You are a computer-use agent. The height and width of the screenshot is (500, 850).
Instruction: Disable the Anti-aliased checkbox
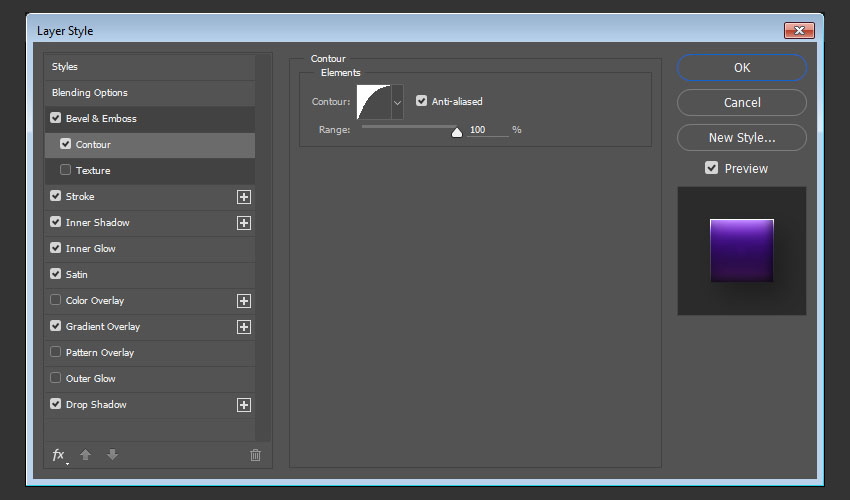[422, 101]
